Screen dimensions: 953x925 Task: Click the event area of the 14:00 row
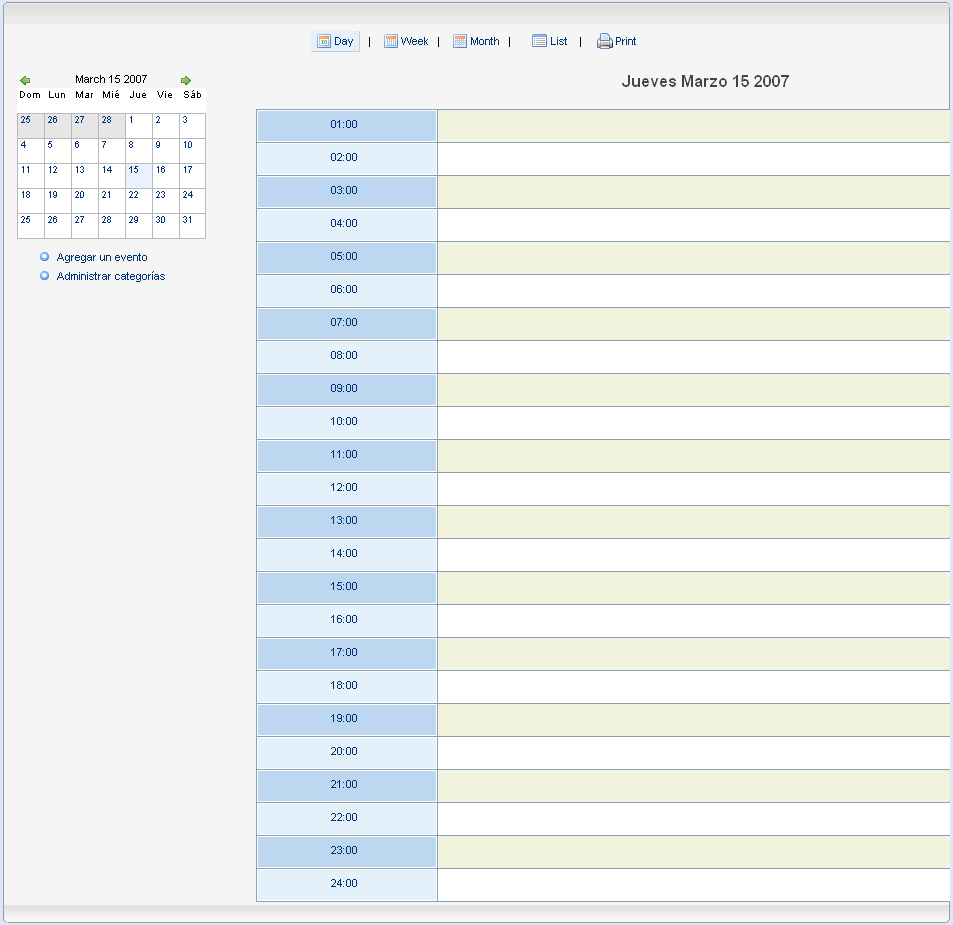[693, 555]
